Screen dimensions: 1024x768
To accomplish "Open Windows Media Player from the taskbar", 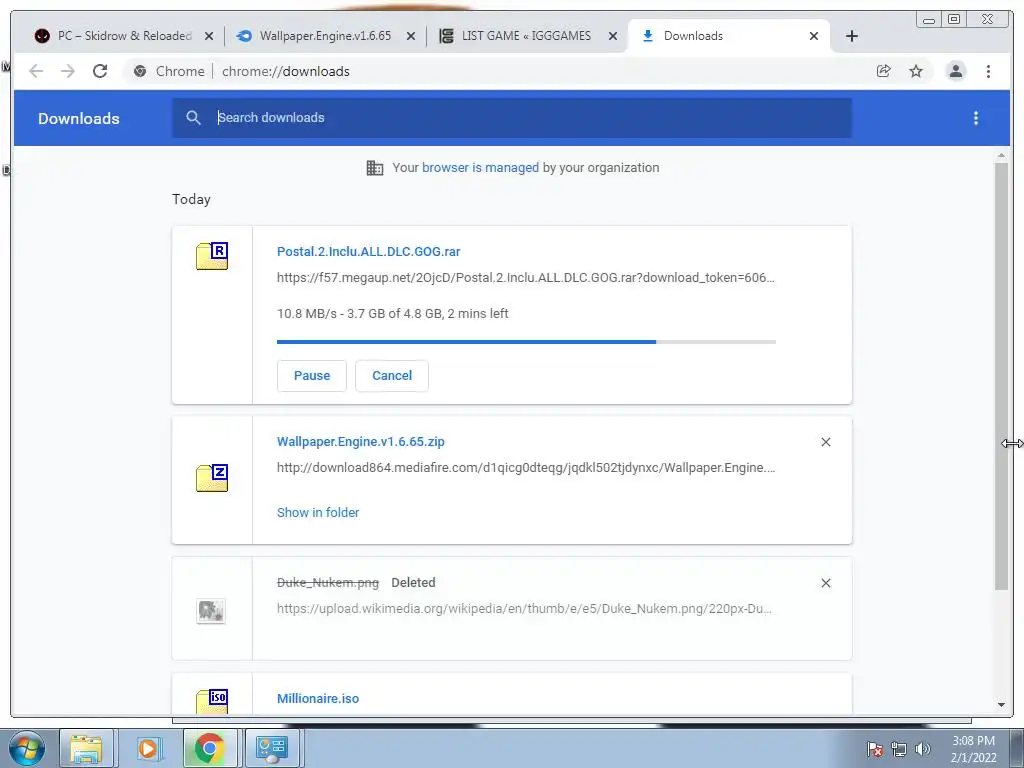I will [x=148, y=748].
